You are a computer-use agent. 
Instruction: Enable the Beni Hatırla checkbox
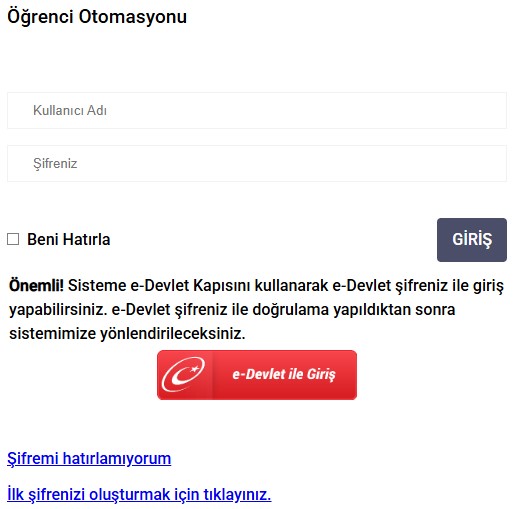(x=13, y=239)
